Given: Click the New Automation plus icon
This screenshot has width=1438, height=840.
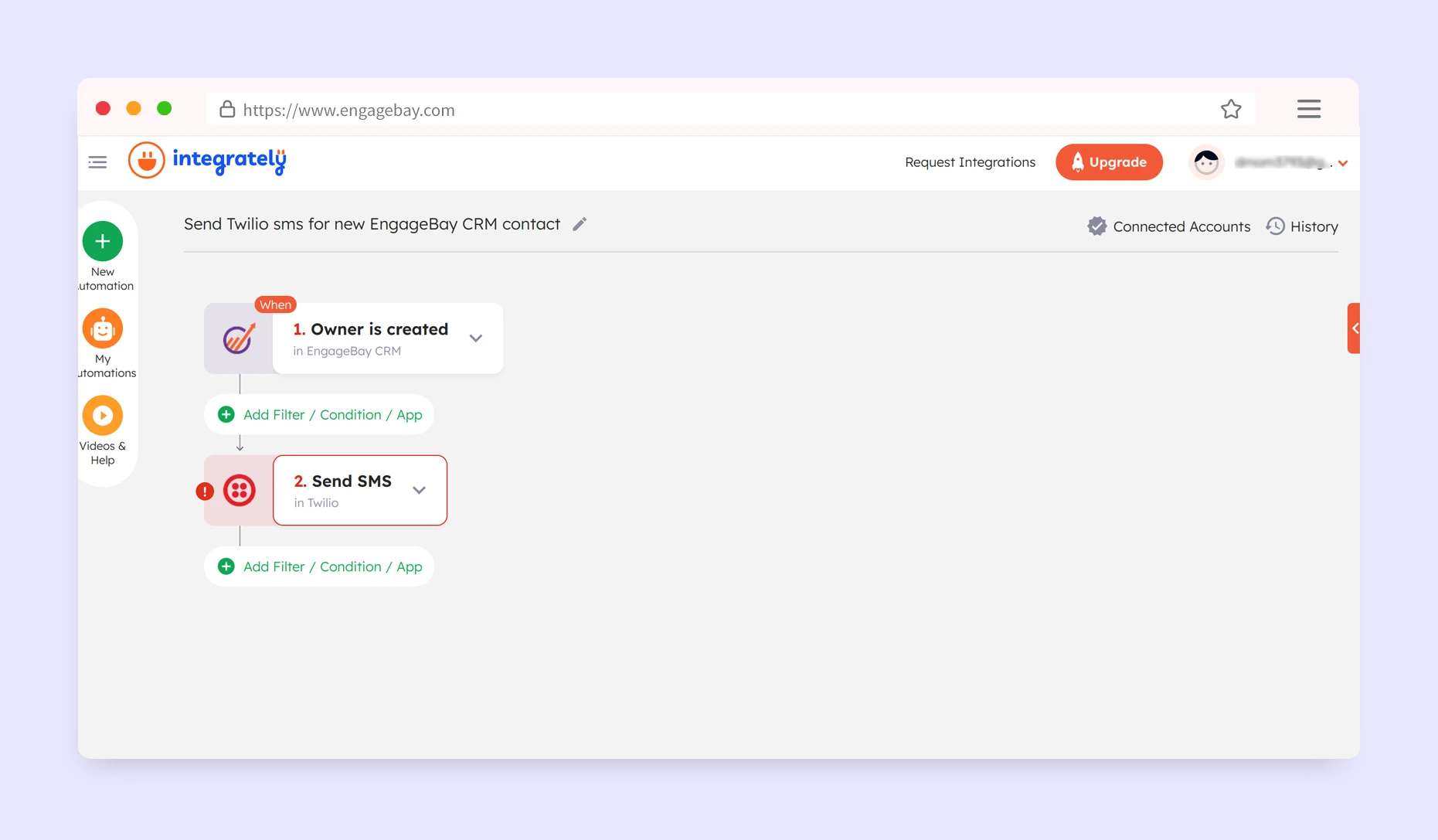Looking at the screenshot, I should [103, 242].
